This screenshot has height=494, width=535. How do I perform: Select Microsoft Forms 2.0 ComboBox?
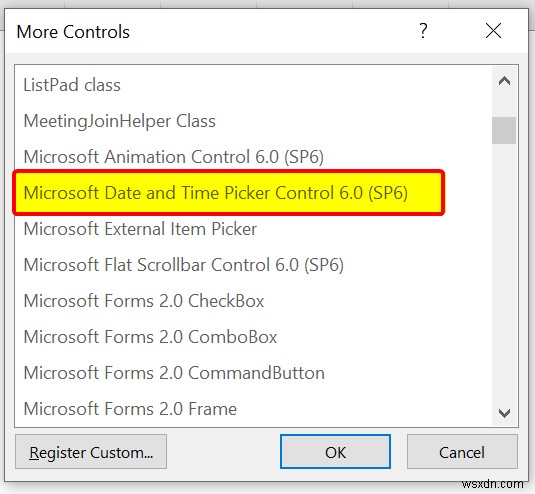pos(253,337)
